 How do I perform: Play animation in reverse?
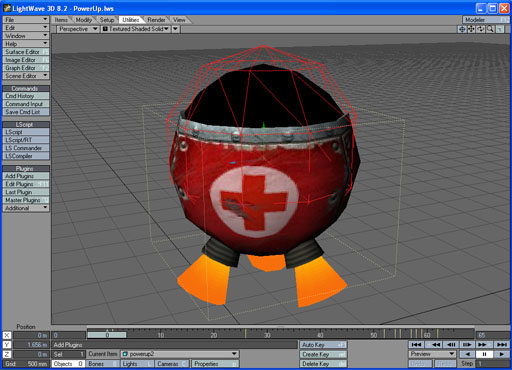coord(467,354)
